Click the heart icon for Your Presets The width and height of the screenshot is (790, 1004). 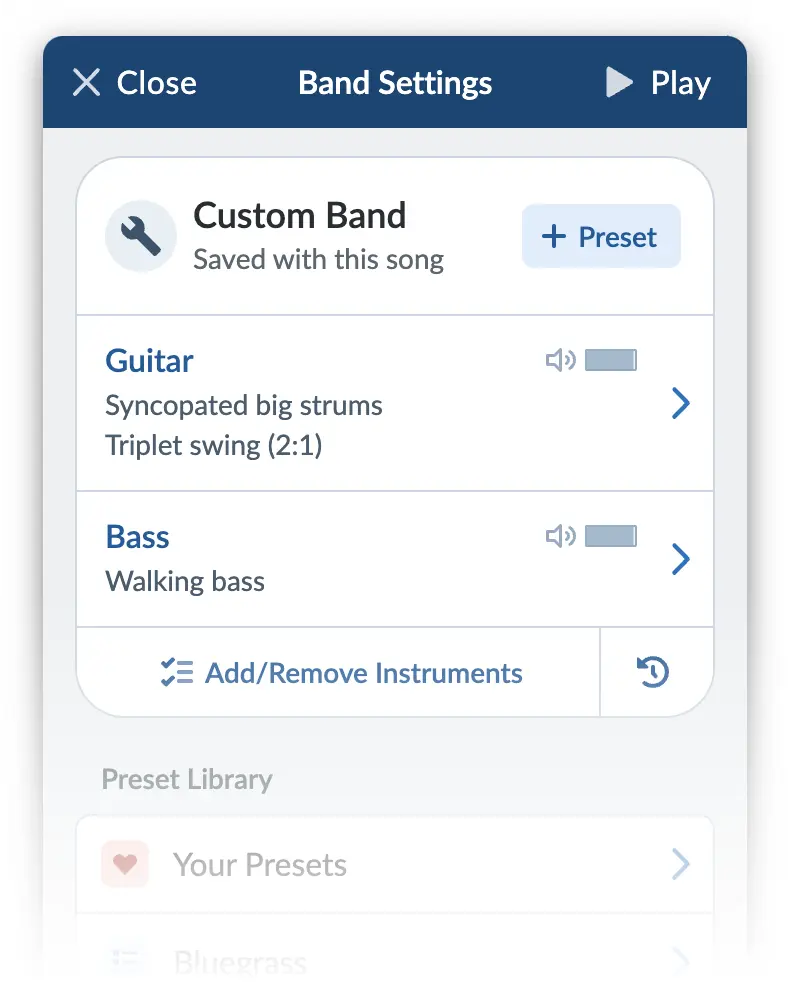(125, 864)
